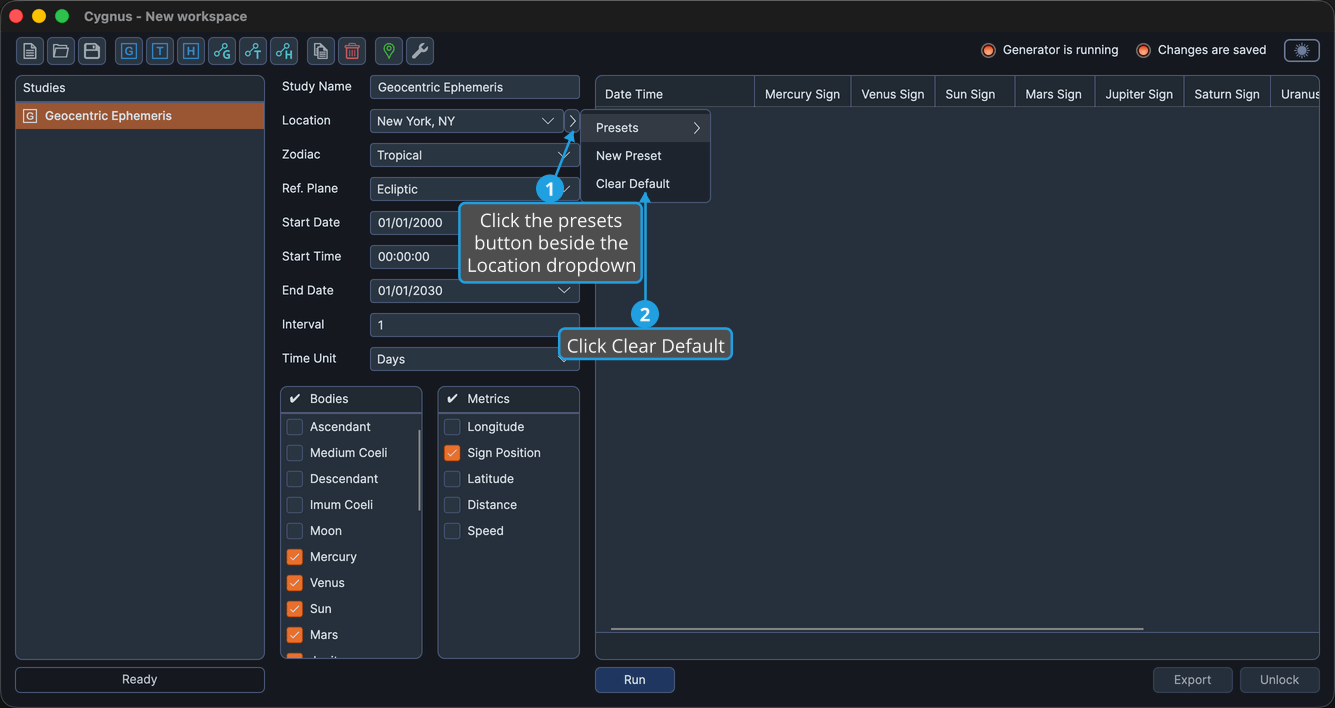Enable Latitude metric checkbox
The height and width of the screenshot is (708, 1335).
pos(452,479)
